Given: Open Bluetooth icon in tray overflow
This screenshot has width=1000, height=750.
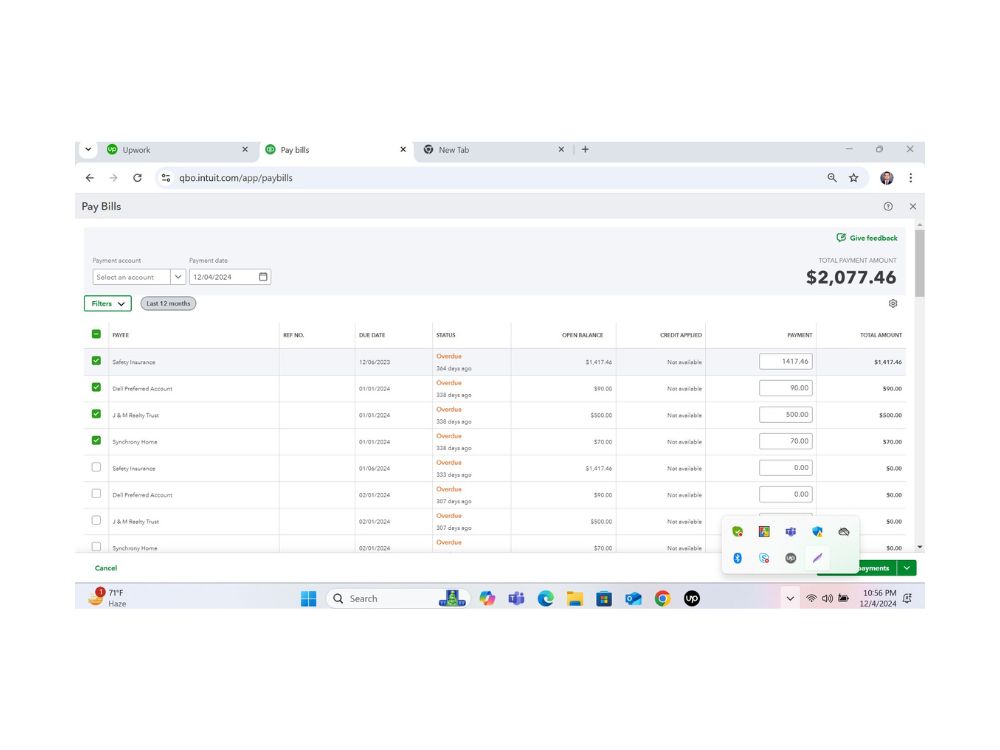Looking at the screenshot, I should tap(737, 558).
